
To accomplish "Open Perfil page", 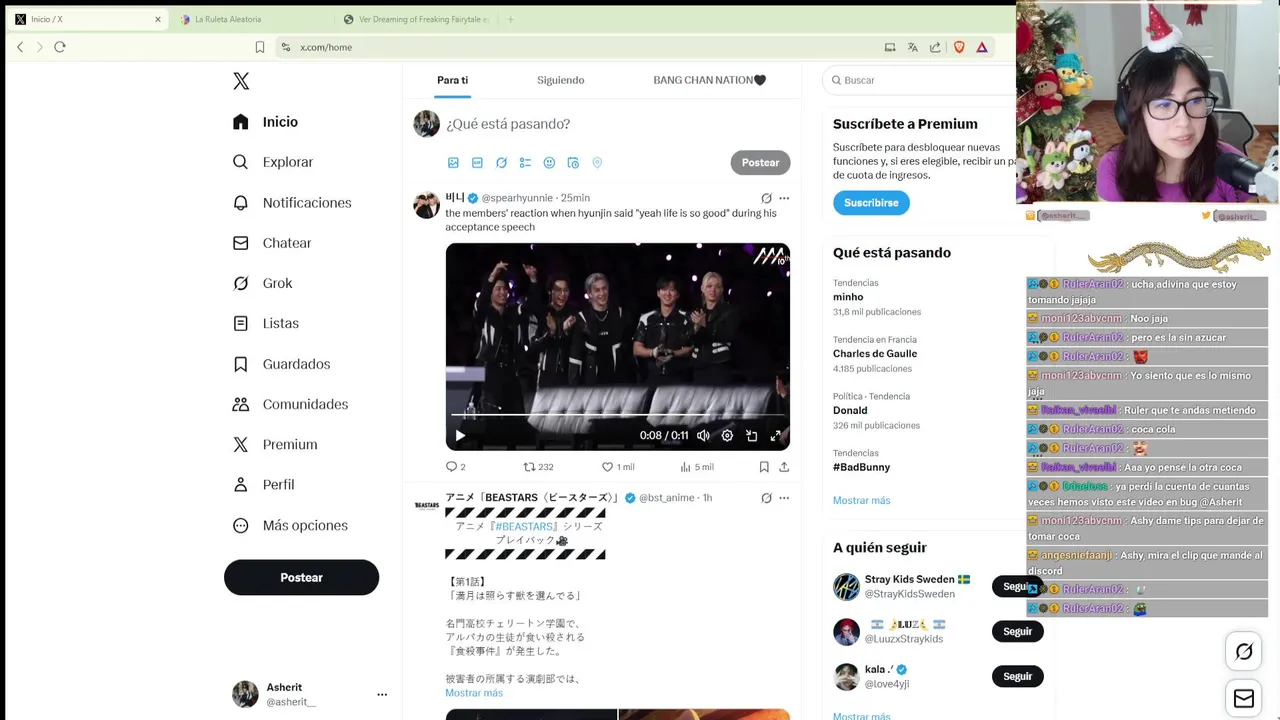I will coord(263,484).
